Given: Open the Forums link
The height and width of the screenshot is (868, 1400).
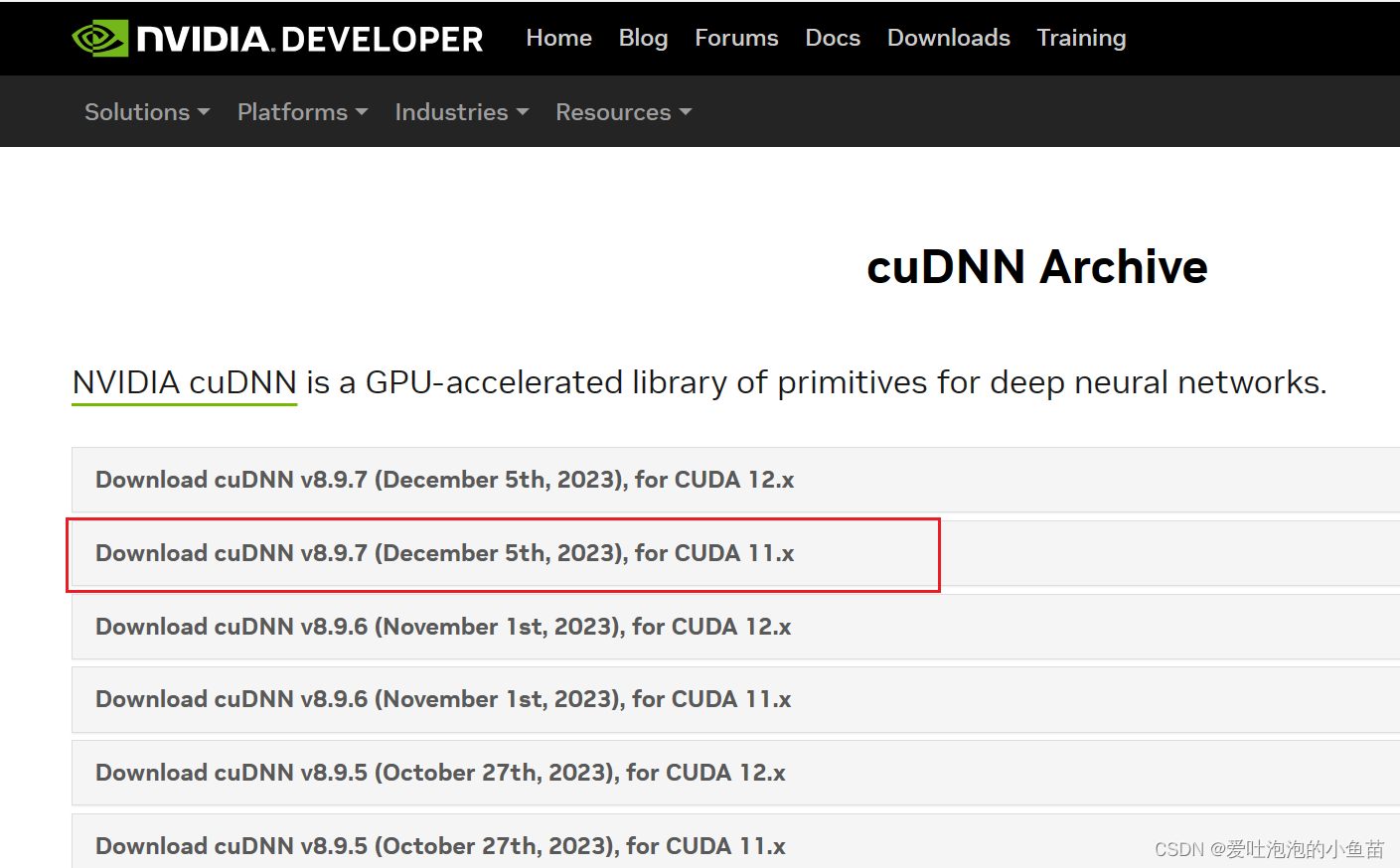Looking at the screenshot, I should point(736,38).
